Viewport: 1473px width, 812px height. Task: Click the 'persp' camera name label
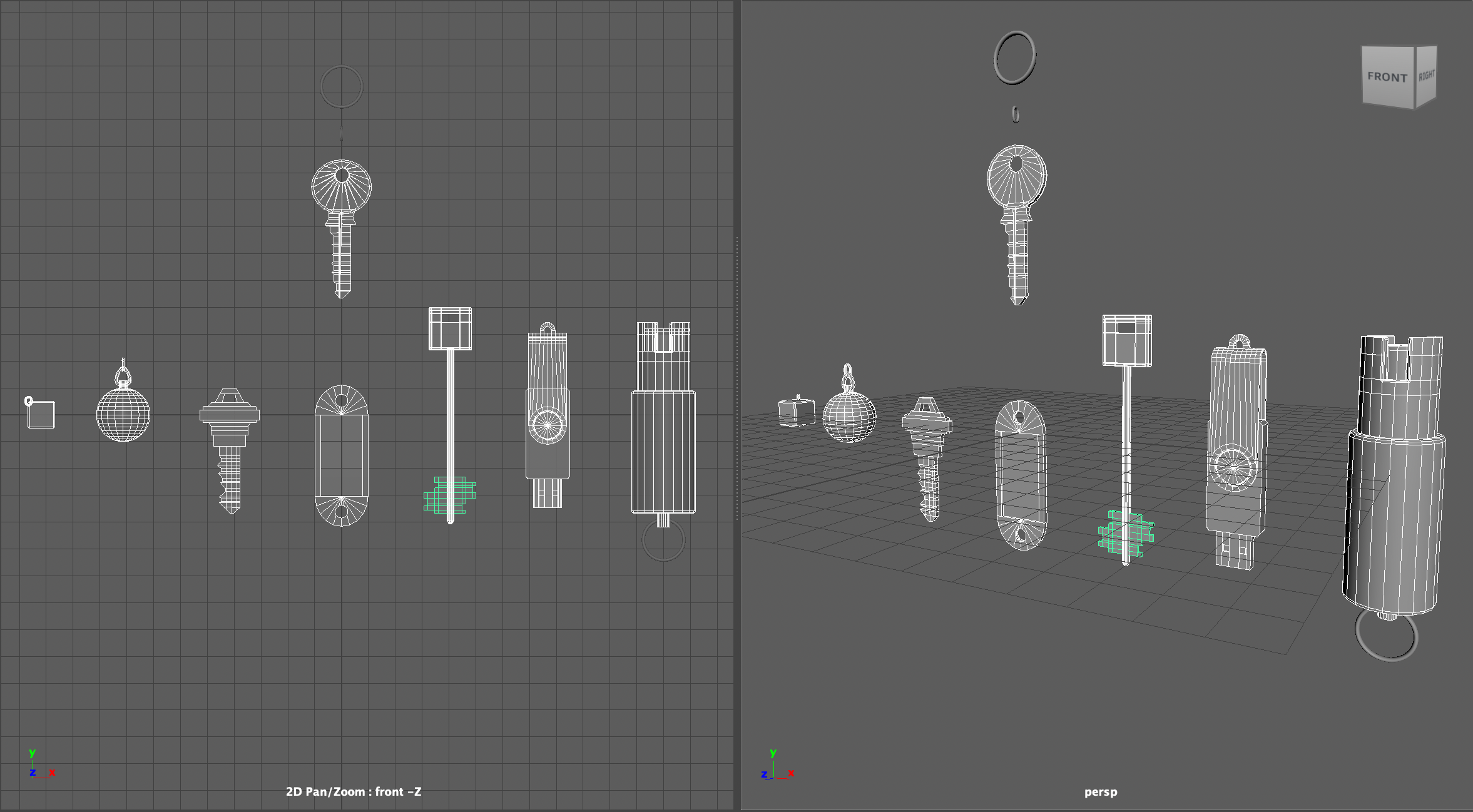point(1101,792)
